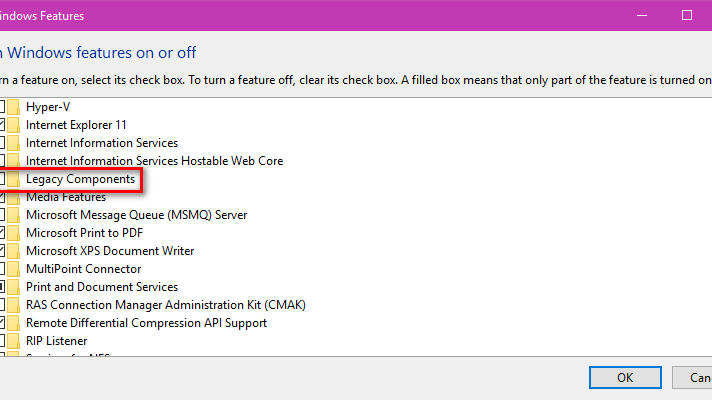The height and width of the screenshot is (400, 712).
Task: Confirm changes with the OK button
Action: [625, 378]
